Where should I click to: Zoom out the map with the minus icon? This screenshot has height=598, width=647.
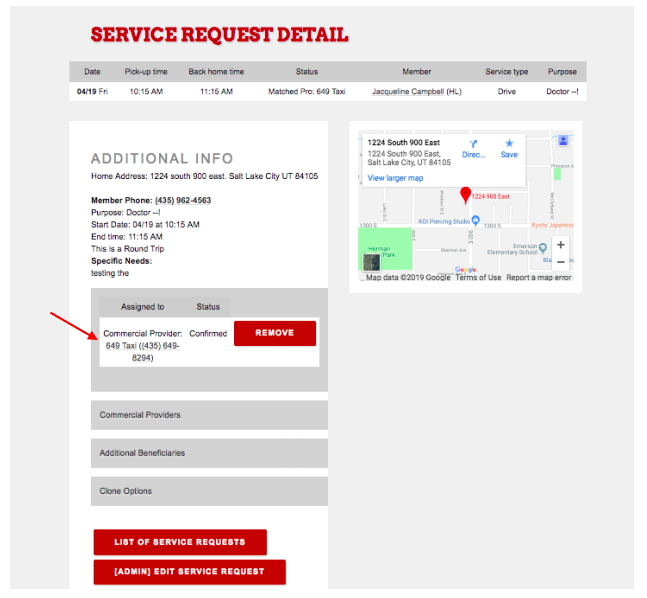(560, 262)
